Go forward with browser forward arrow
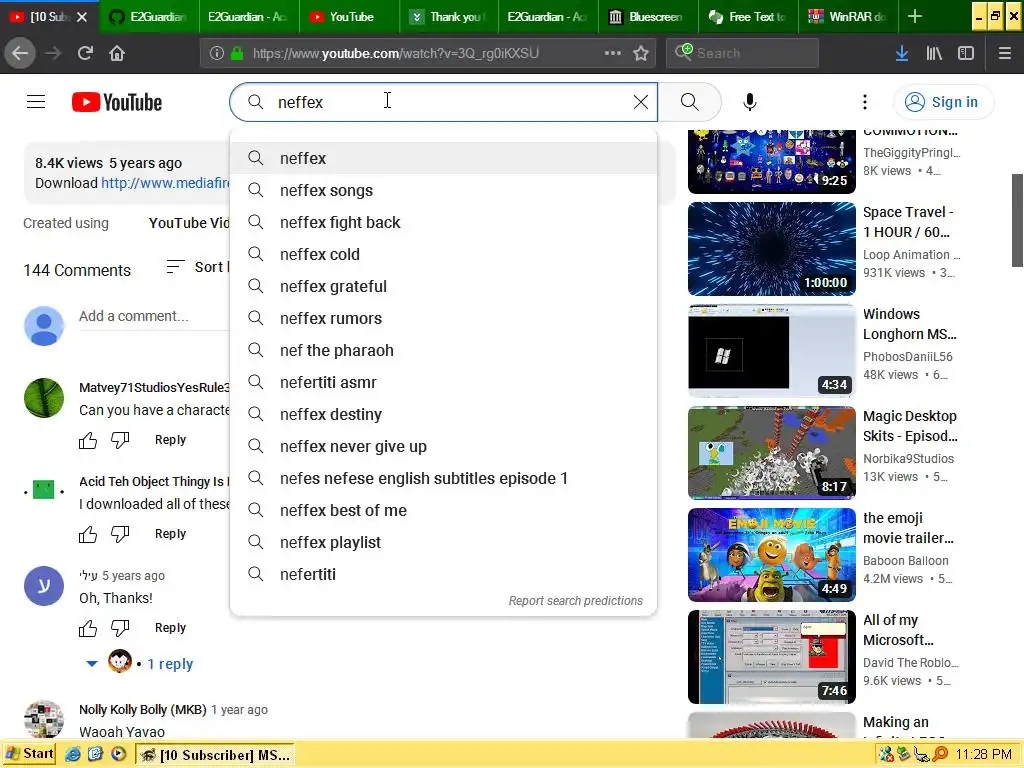Viewport: 1024px width, 768px height. [x=53, y=53]
